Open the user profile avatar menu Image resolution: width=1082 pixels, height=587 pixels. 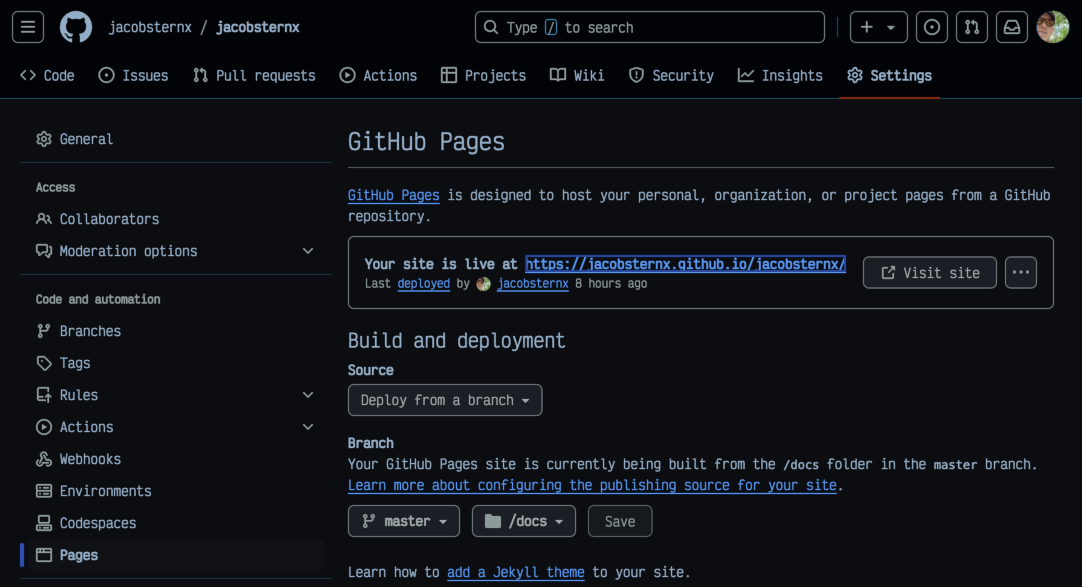pos(1052,28)
